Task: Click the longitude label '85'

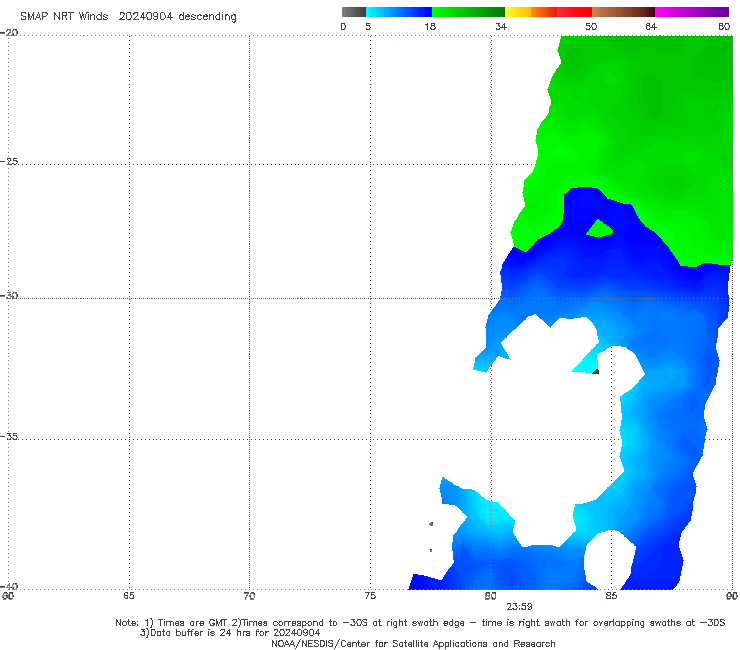Action: click(x=611, y=596)
